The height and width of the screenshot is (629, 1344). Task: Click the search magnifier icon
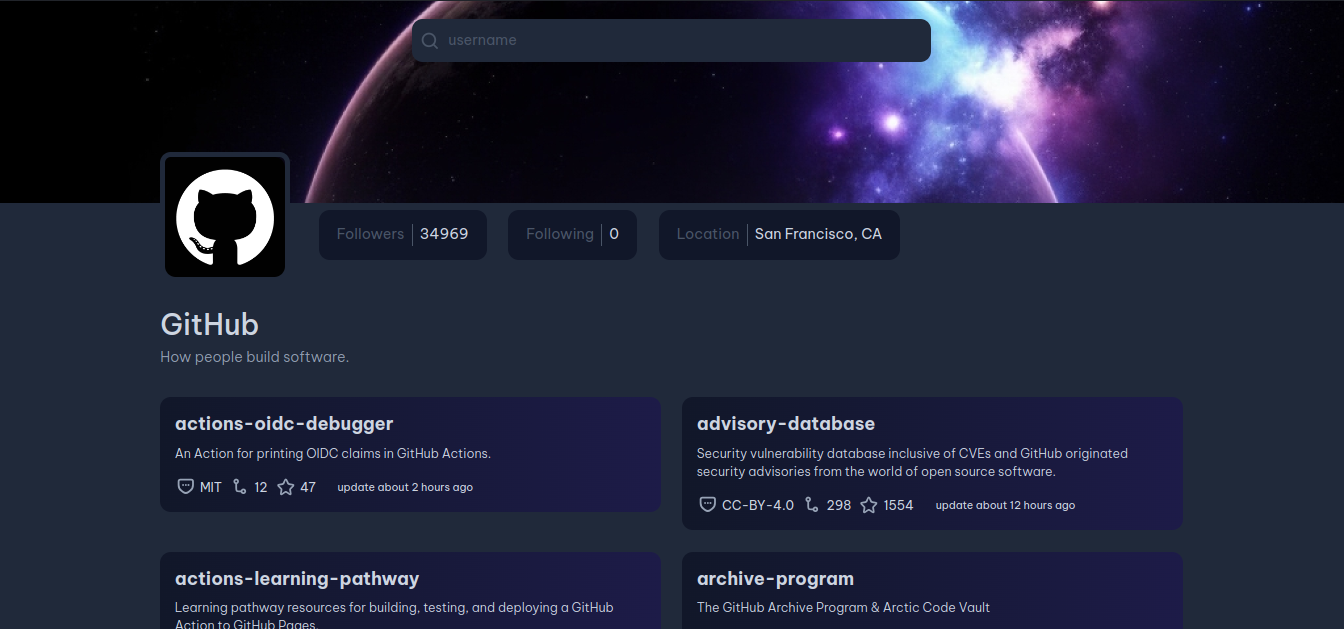430,41
